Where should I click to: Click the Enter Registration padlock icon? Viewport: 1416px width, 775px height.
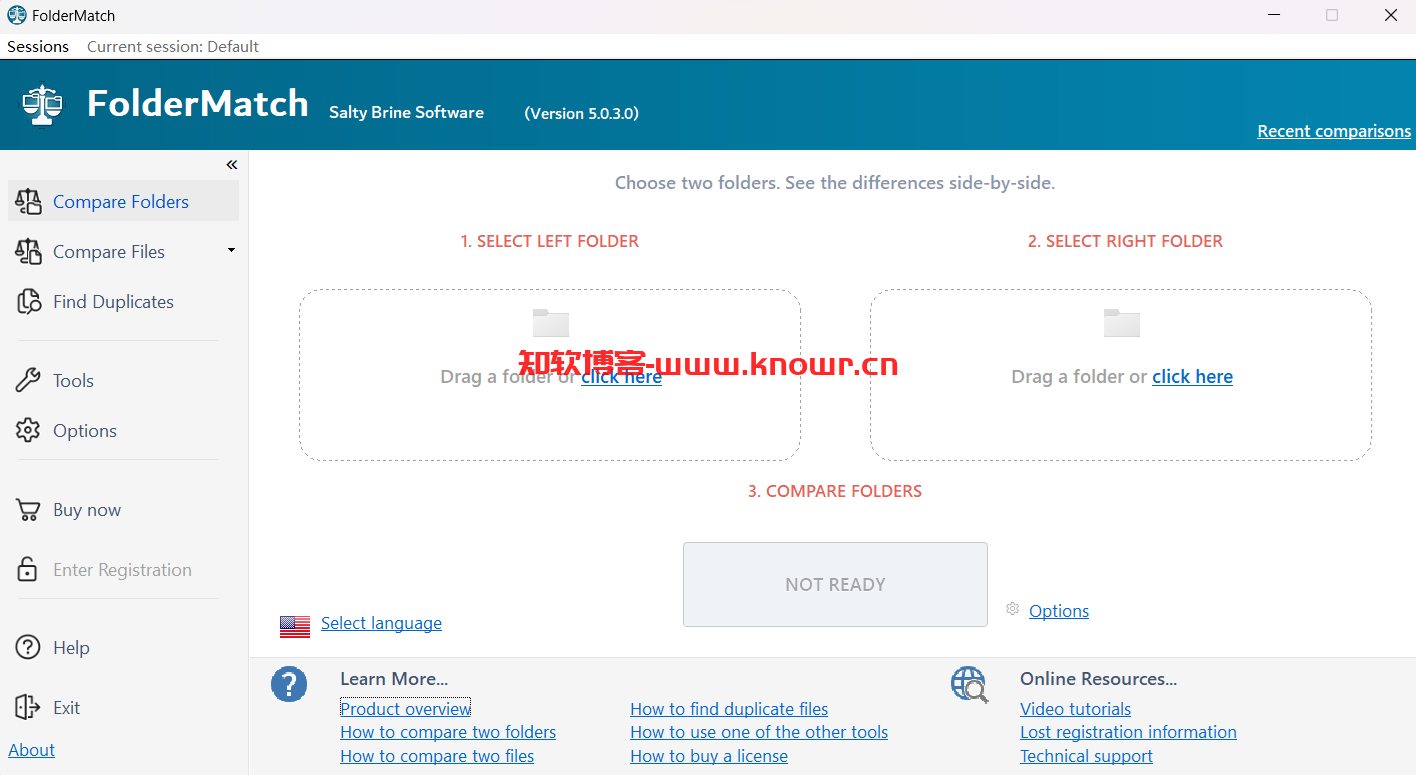coord(28,569)
